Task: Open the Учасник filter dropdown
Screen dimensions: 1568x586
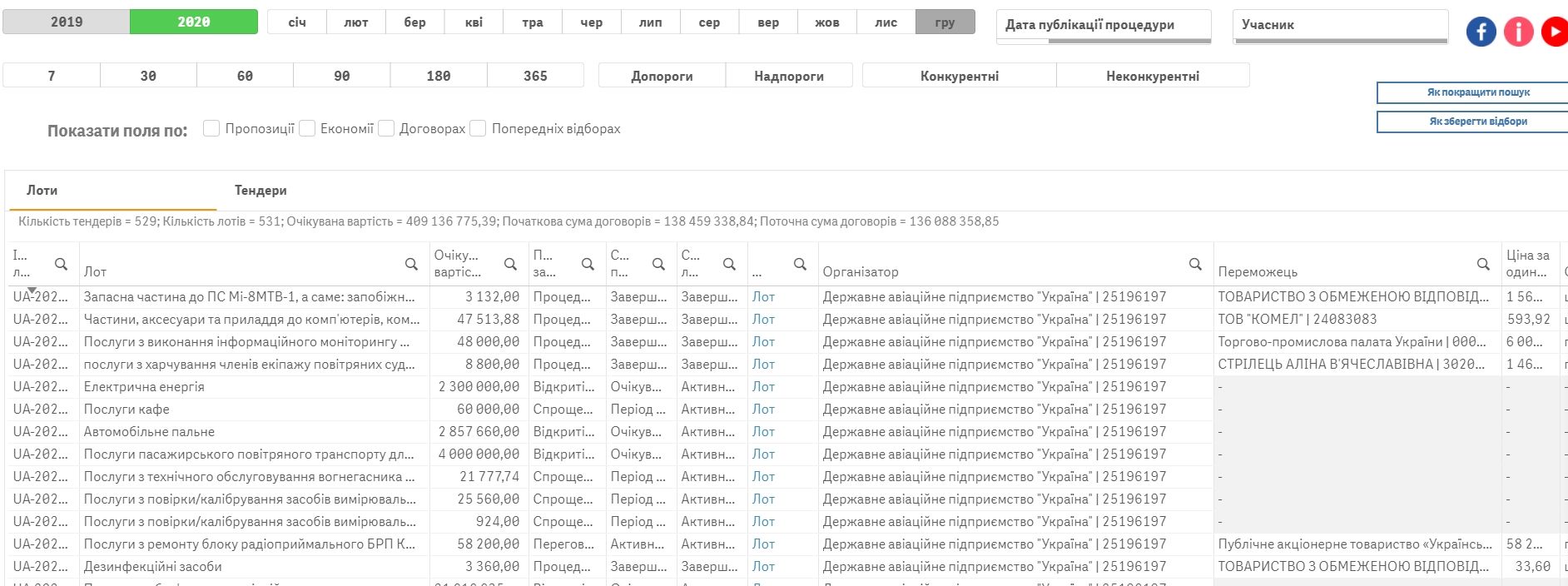Action: point(1341,26)
